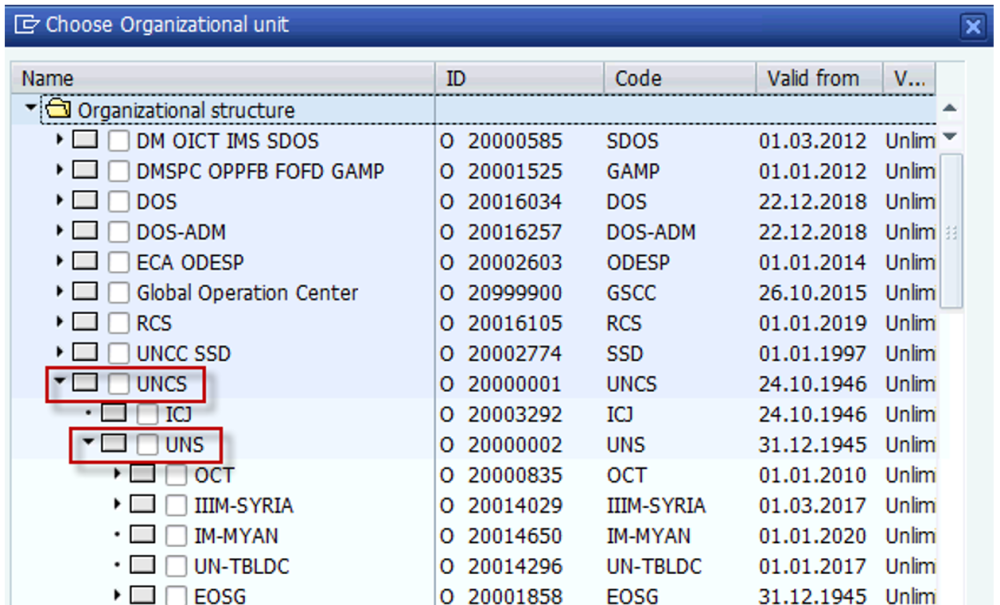The width and height of the screenshot is (1000, 605).
Task: Tick the UN-TBLDC checkbox
Action: [177, 567]
